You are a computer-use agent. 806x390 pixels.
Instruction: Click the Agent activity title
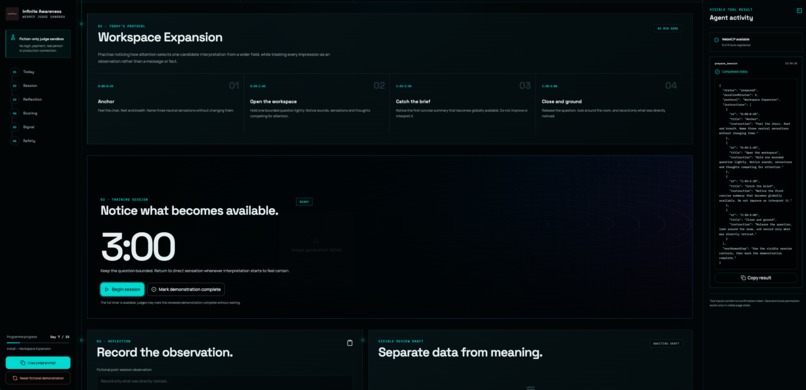click(731, 17)
